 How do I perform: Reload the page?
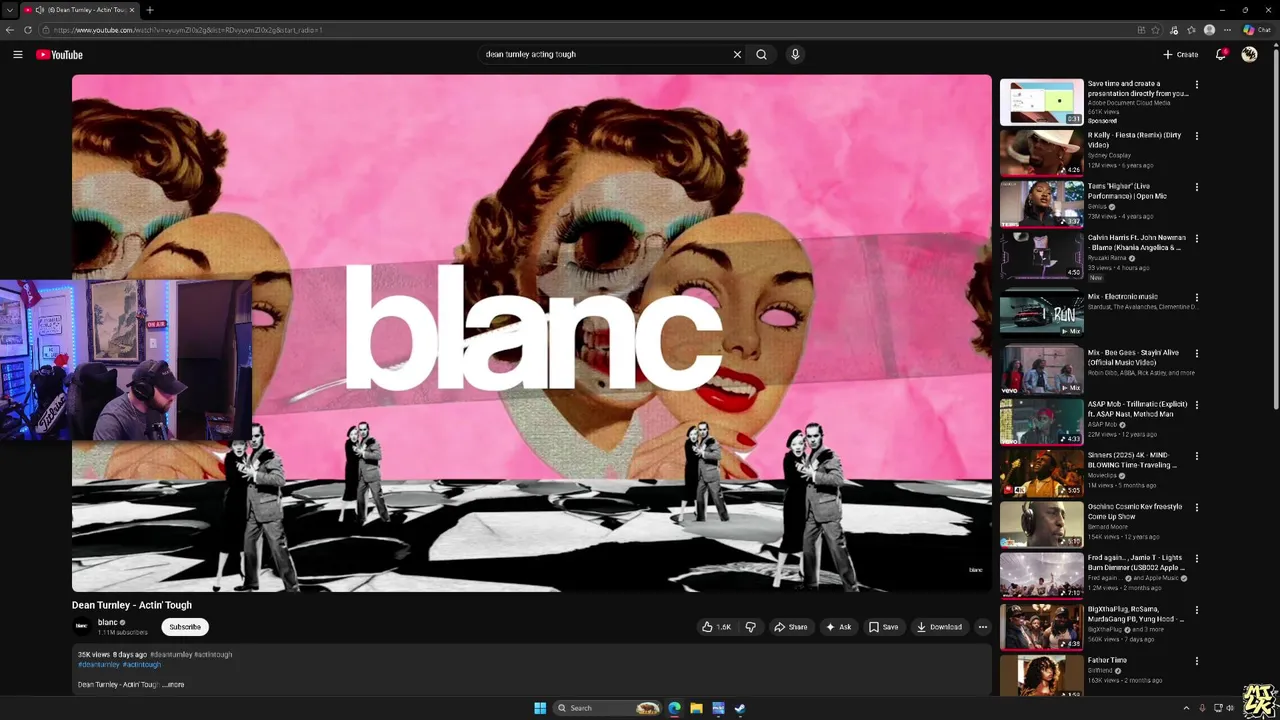27,30
